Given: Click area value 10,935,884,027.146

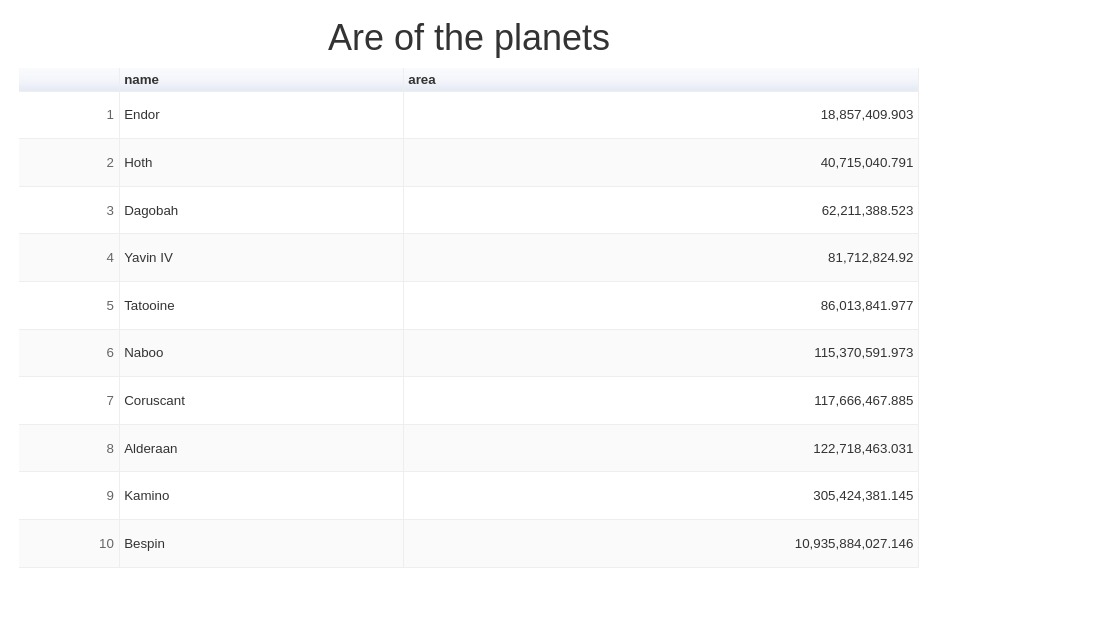Looking at the screenshot, I should pyautogui.click(x=853, y=544).
